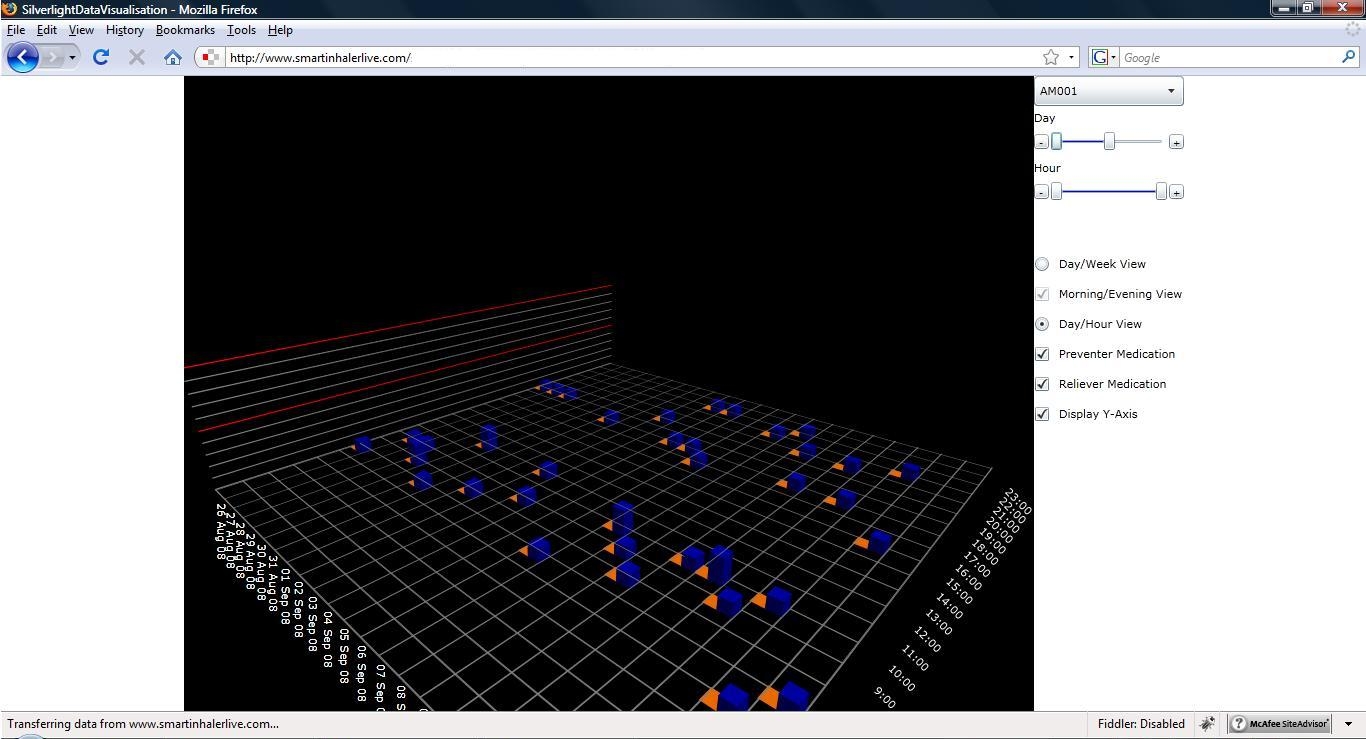Open the Google search engine selector
Image resolution: width=1366 pixels, height=739 pixels.
point(1103,57)
